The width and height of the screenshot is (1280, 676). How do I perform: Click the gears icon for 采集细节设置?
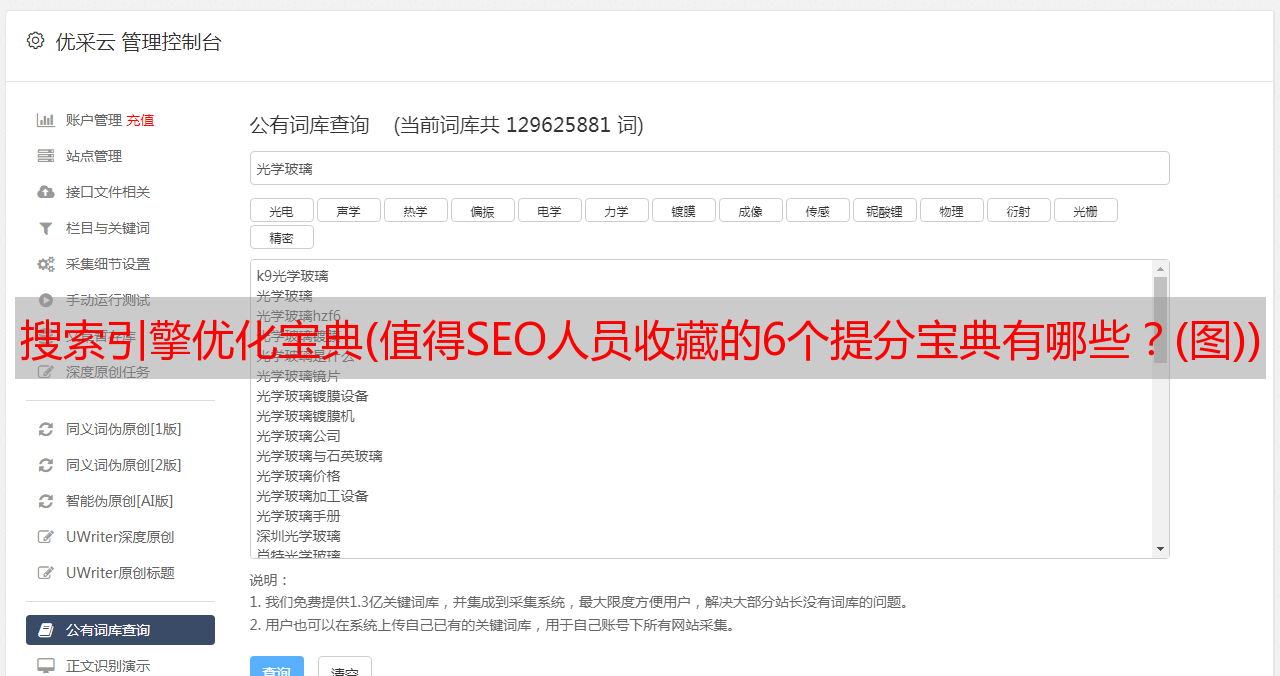[46, 264]
